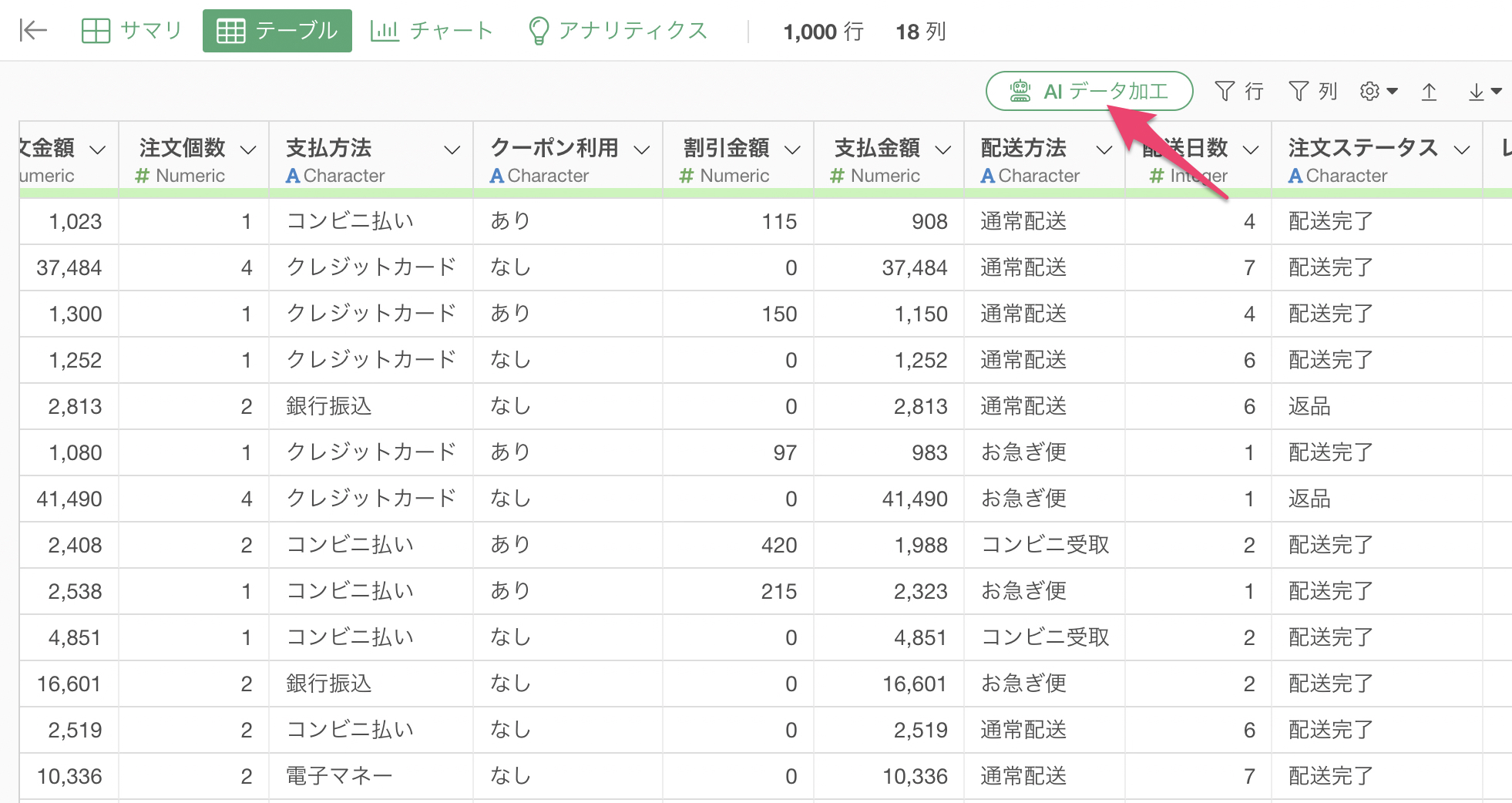The width and height of the screenshot is (1512, 803).
Task: Expand the 注文個数 column menu
Action: 248,150
